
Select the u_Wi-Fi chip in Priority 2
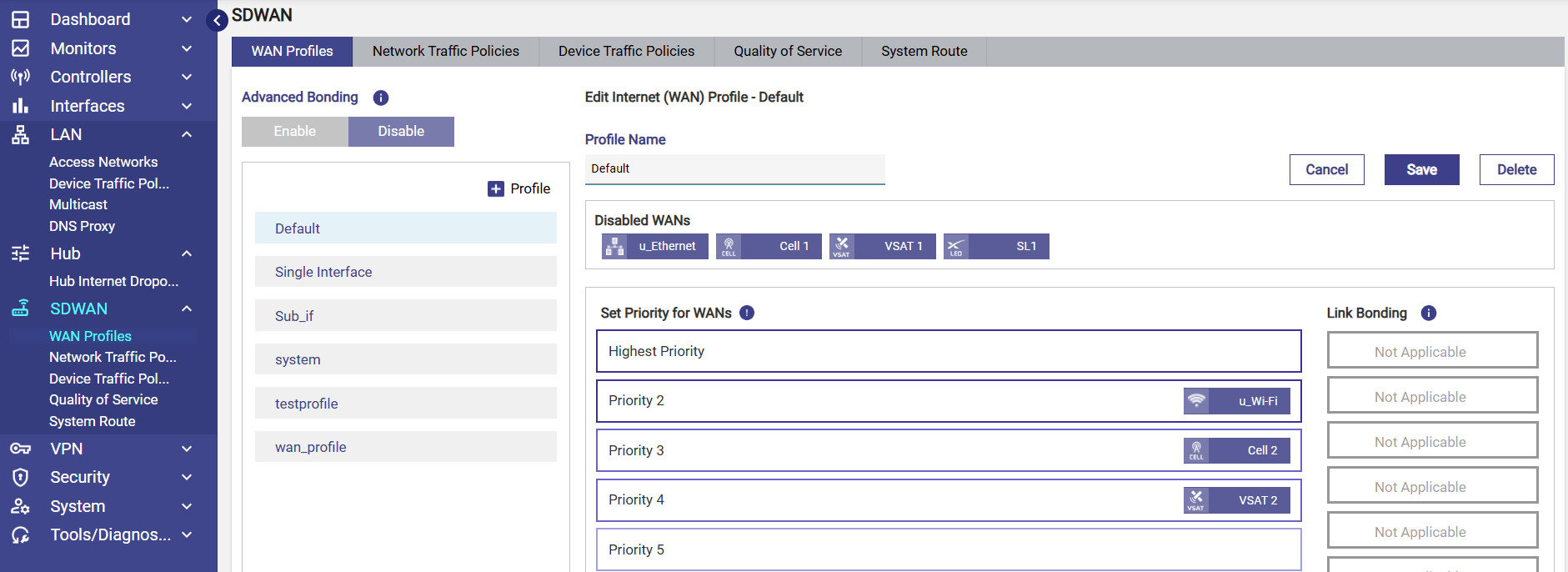pos(1237,401)
